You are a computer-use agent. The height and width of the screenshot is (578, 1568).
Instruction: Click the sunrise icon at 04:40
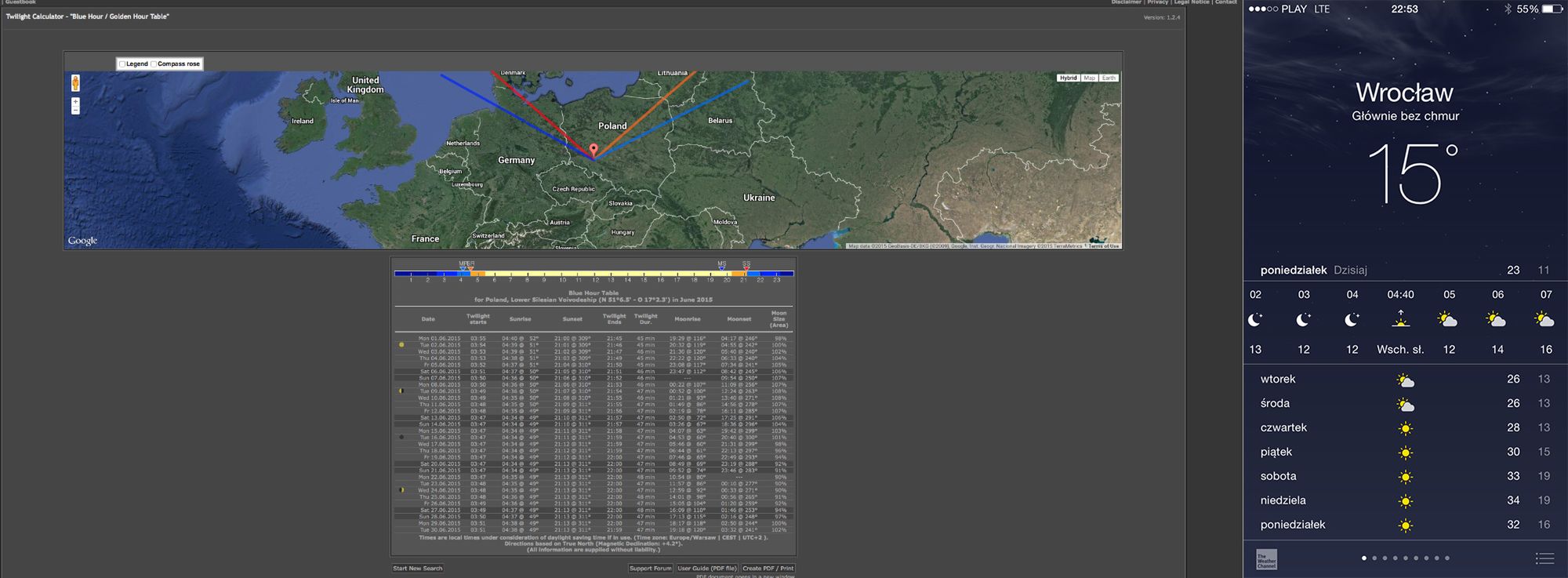tap(1401, 318)
